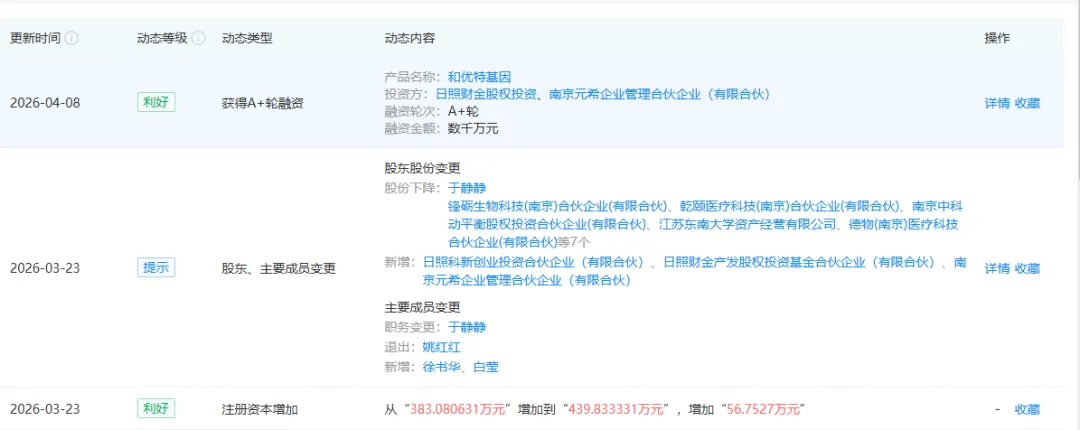Click 利好 tag on 获得A+轮融资 row

pyautogui.click(x=156, y=103)
